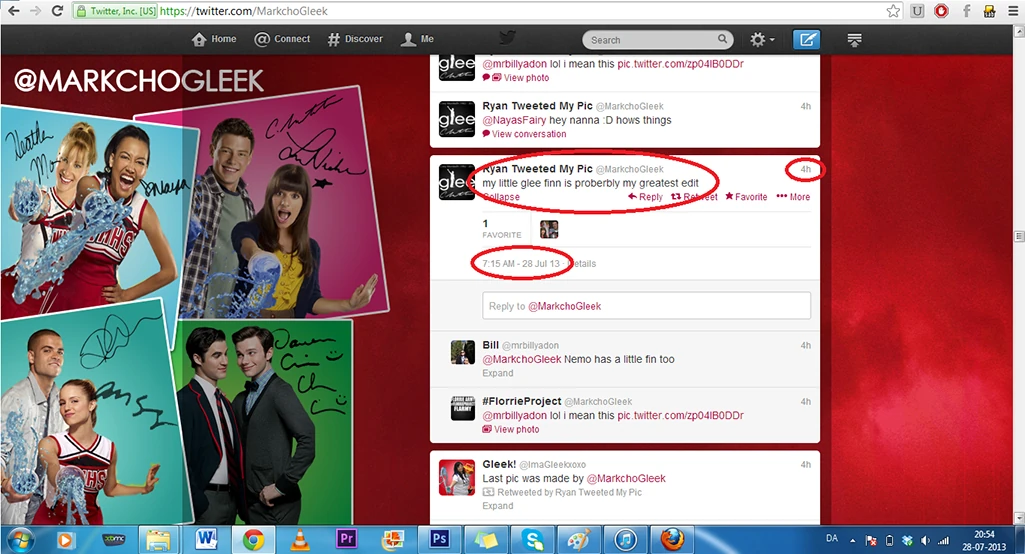Click the U extension icon
Screen dimensions: 1025x554
coord(918,10)
